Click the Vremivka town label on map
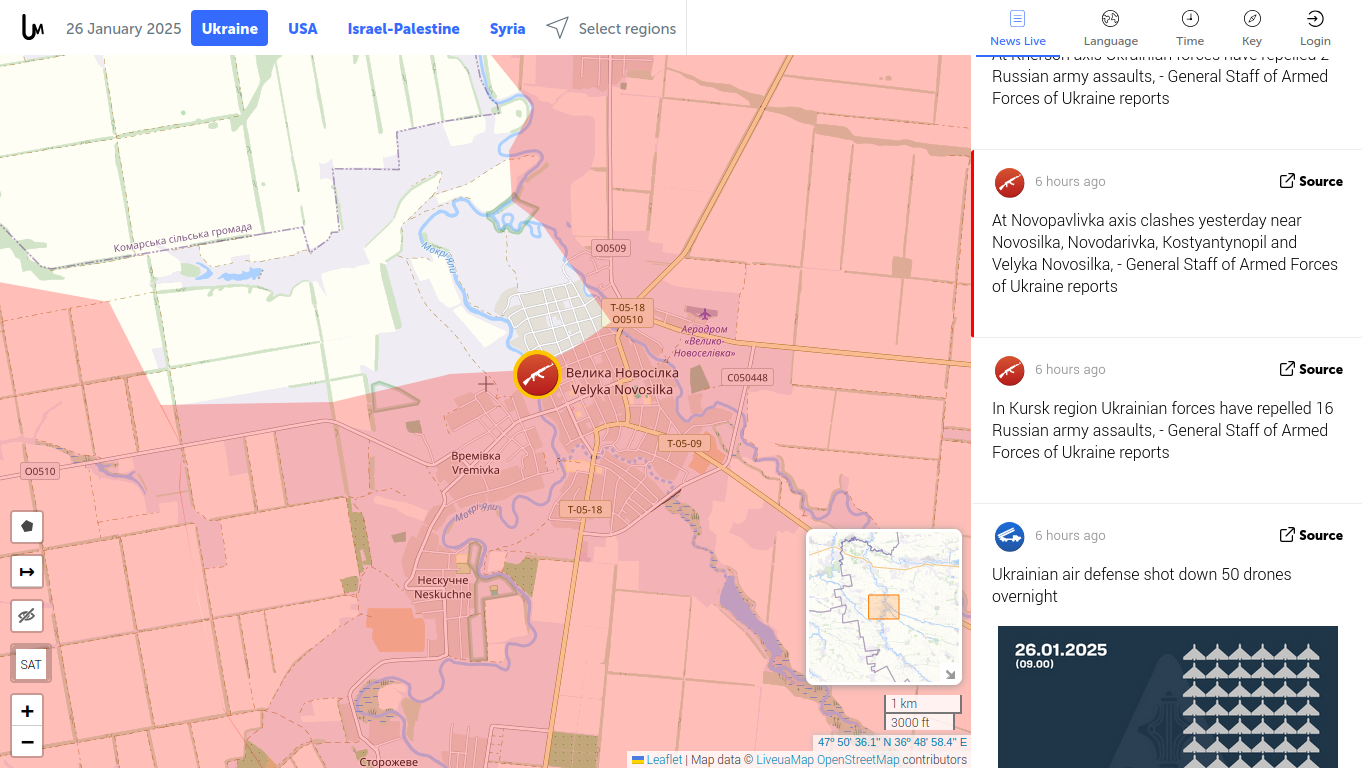The width and height of the screenshot is (1366, 768). 476,463
